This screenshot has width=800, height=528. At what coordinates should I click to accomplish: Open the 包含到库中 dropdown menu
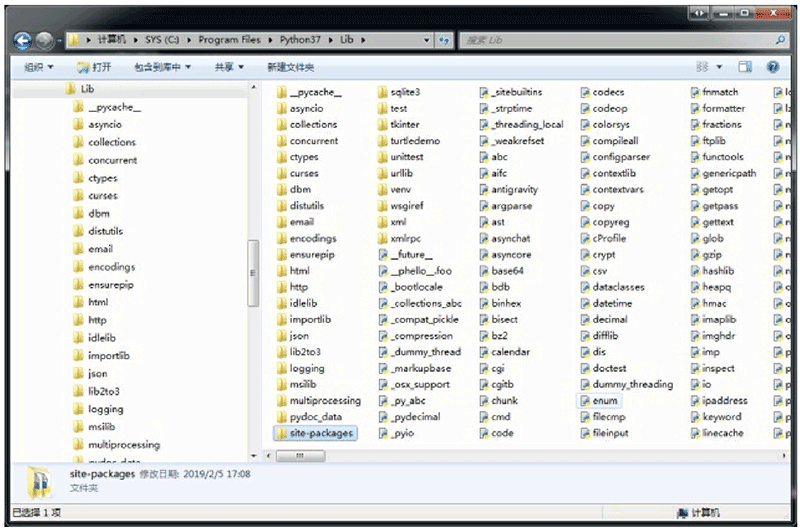coord(162,67)
